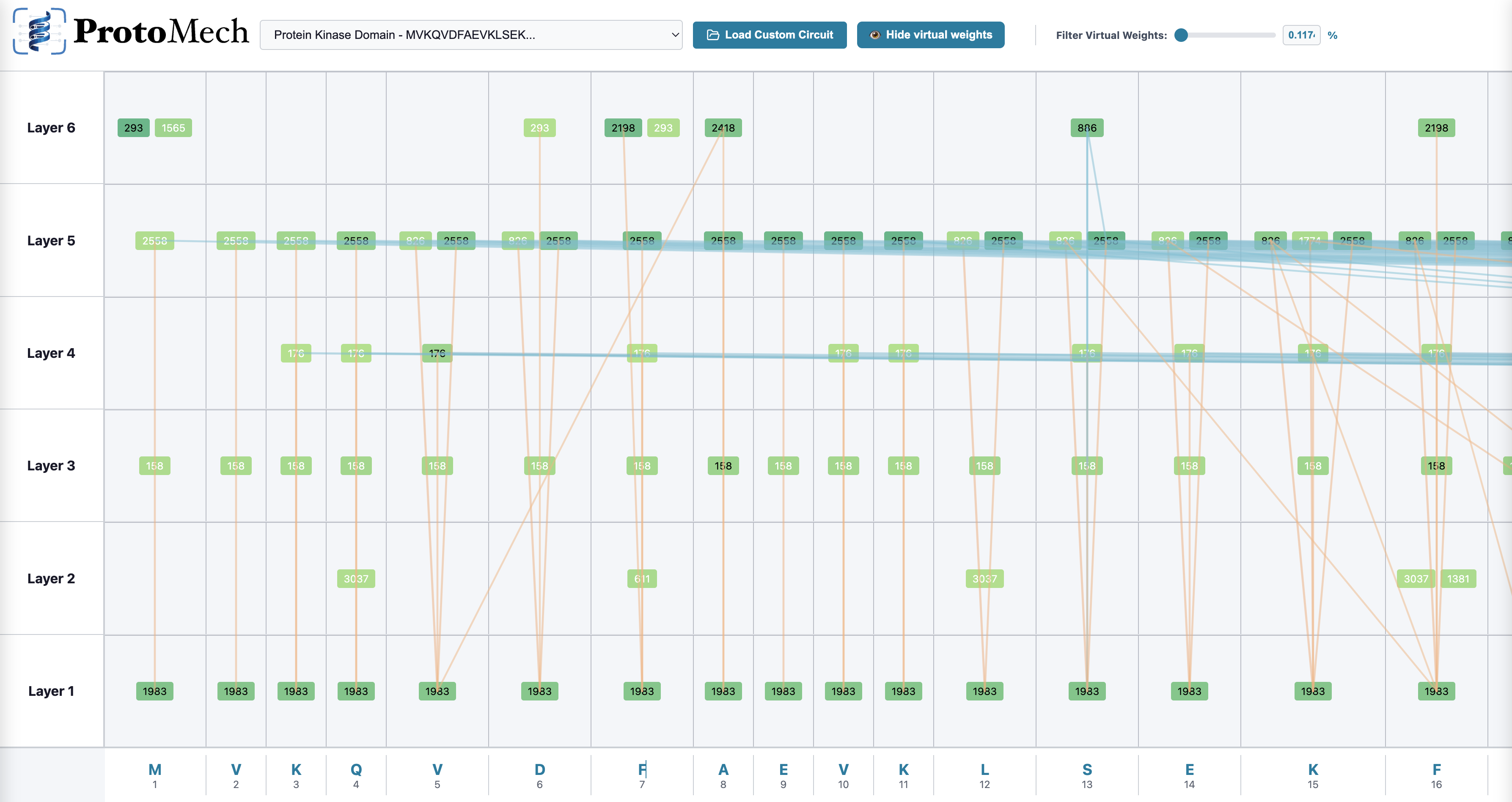Toggle eye icon to hide virtual weights

pyautogui.click(x=874, y=35)
